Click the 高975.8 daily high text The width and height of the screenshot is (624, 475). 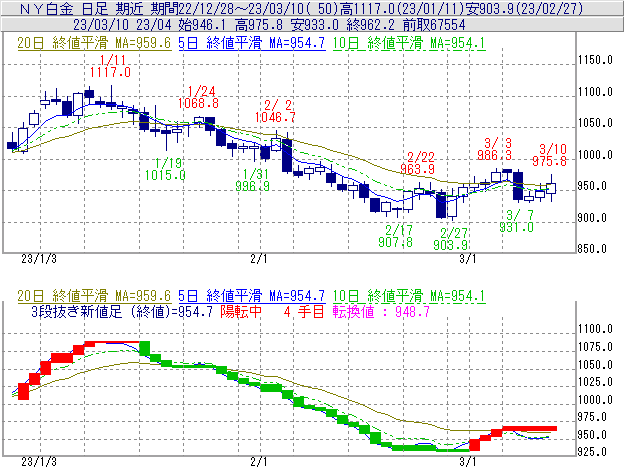[x=258, y=25]
